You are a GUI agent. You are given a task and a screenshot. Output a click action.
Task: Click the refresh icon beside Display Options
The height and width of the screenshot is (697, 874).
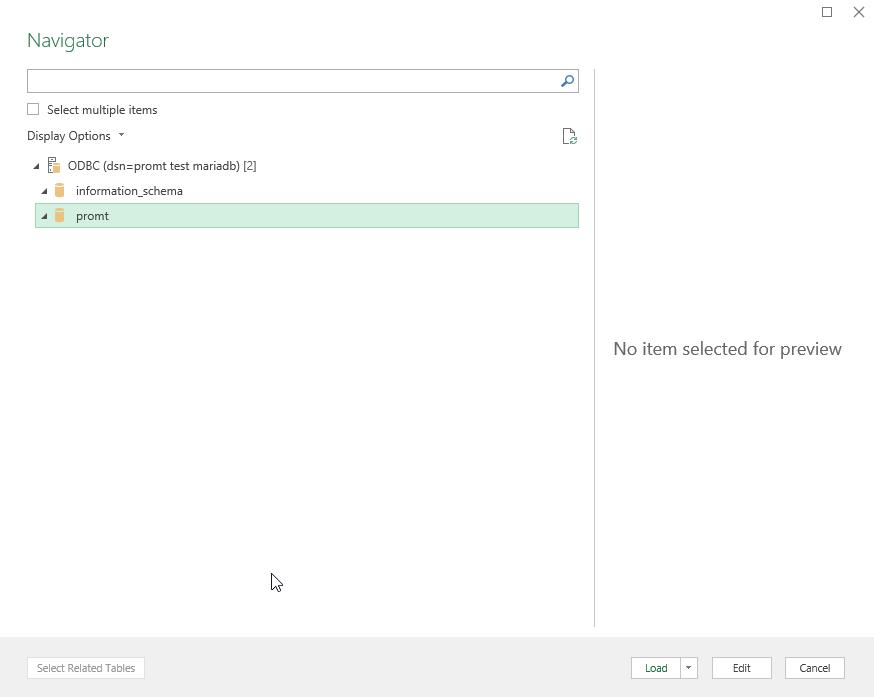569,137
